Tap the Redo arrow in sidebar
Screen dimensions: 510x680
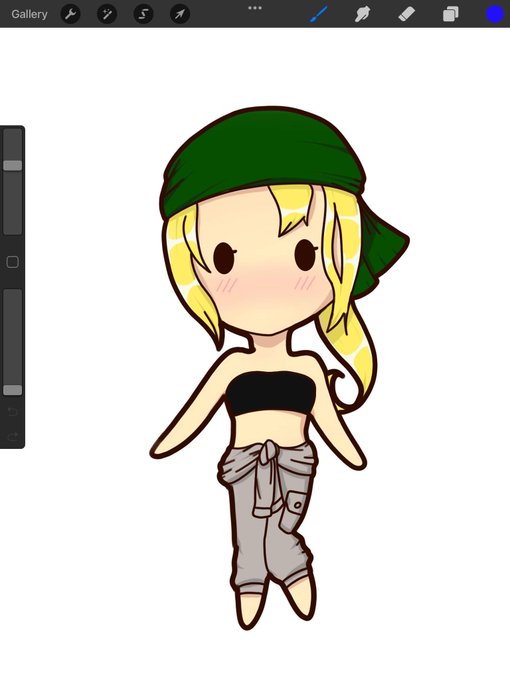[13, 436]
